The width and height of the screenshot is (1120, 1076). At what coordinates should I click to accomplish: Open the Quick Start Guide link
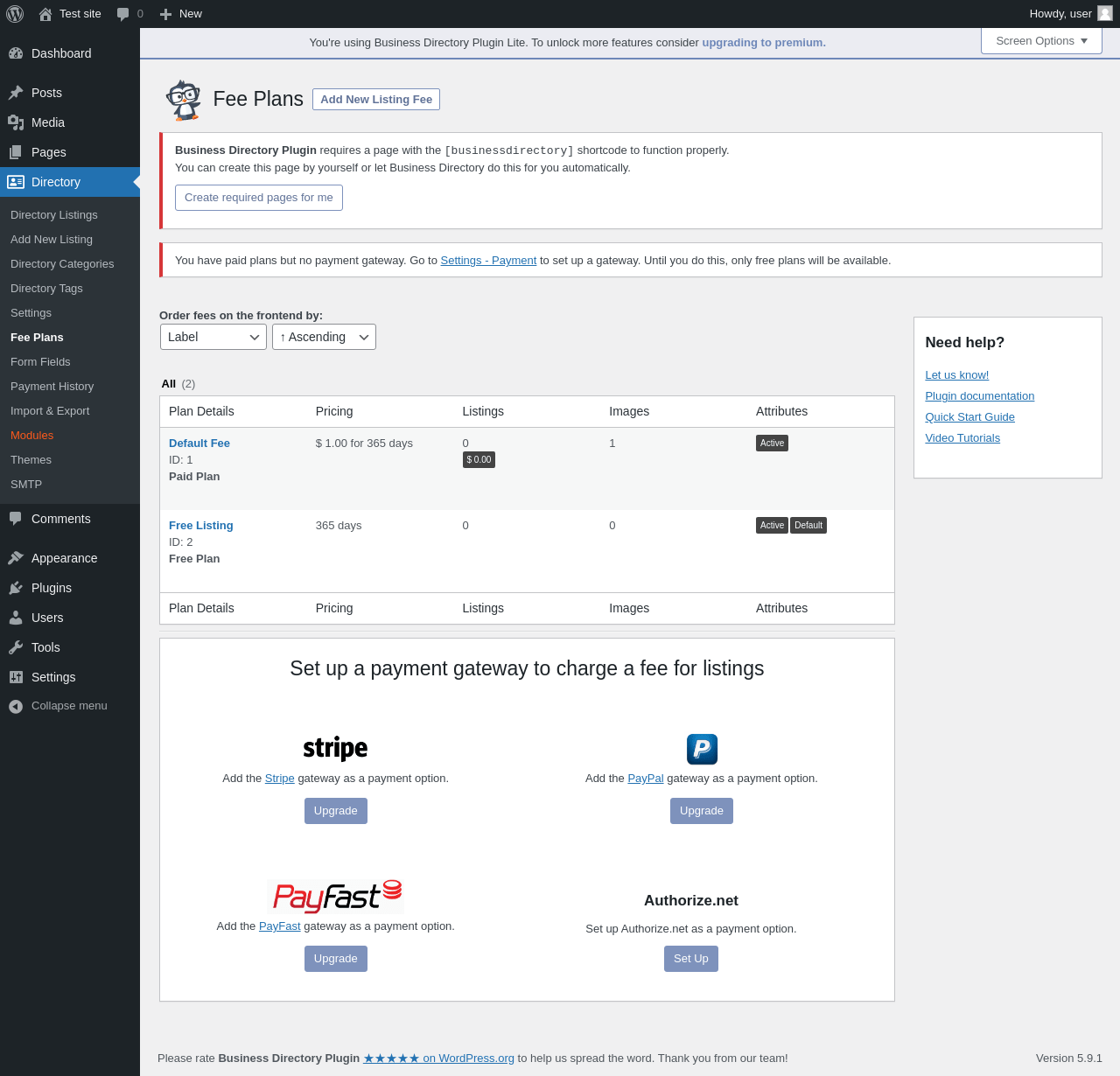coord(970,417)
